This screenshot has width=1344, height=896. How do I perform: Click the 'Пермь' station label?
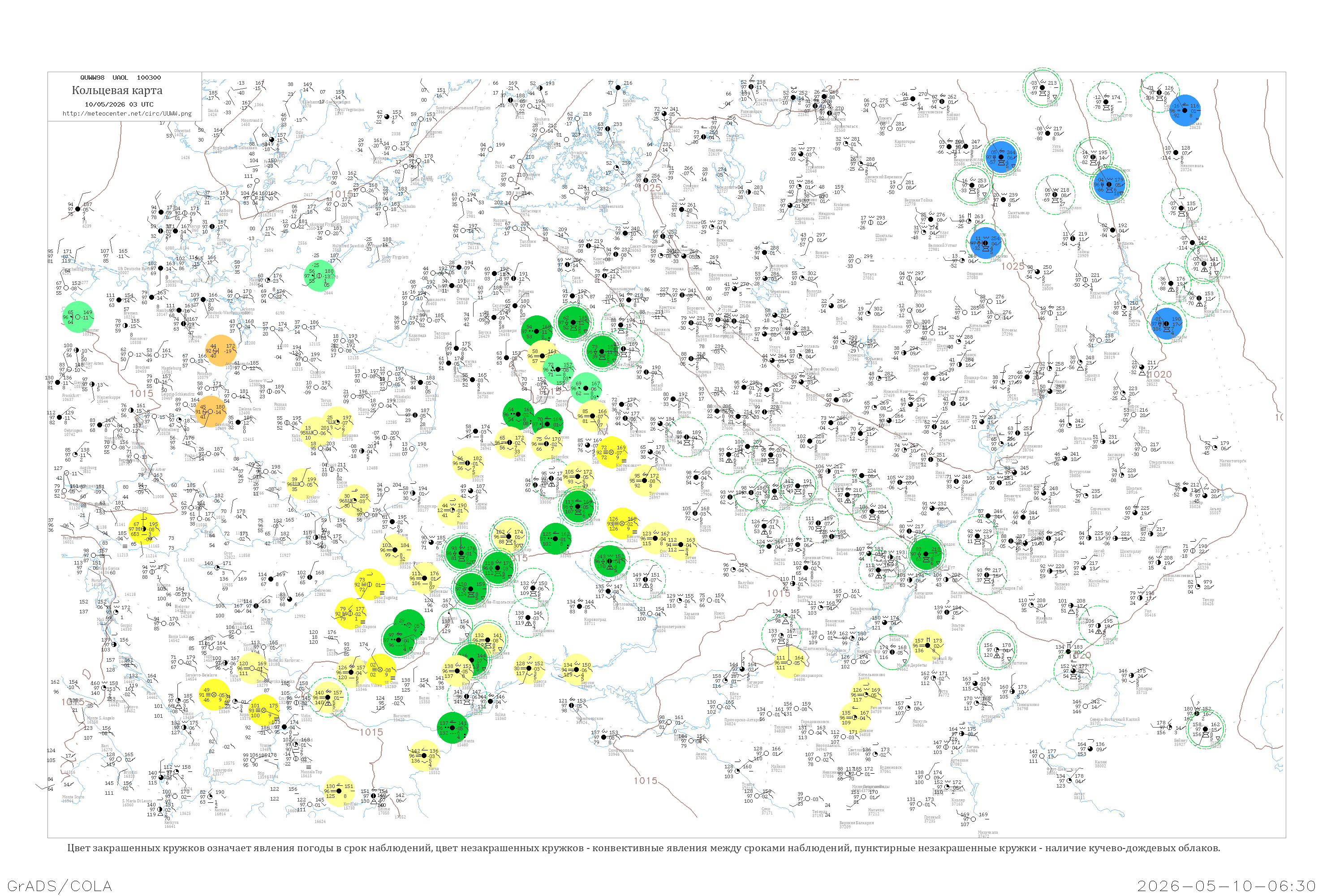click(1134, 321)
